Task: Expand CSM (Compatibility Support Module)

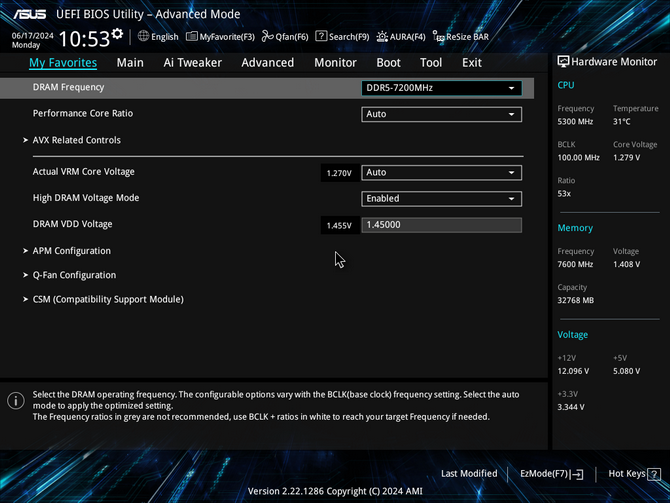Action: coord(108,300)
